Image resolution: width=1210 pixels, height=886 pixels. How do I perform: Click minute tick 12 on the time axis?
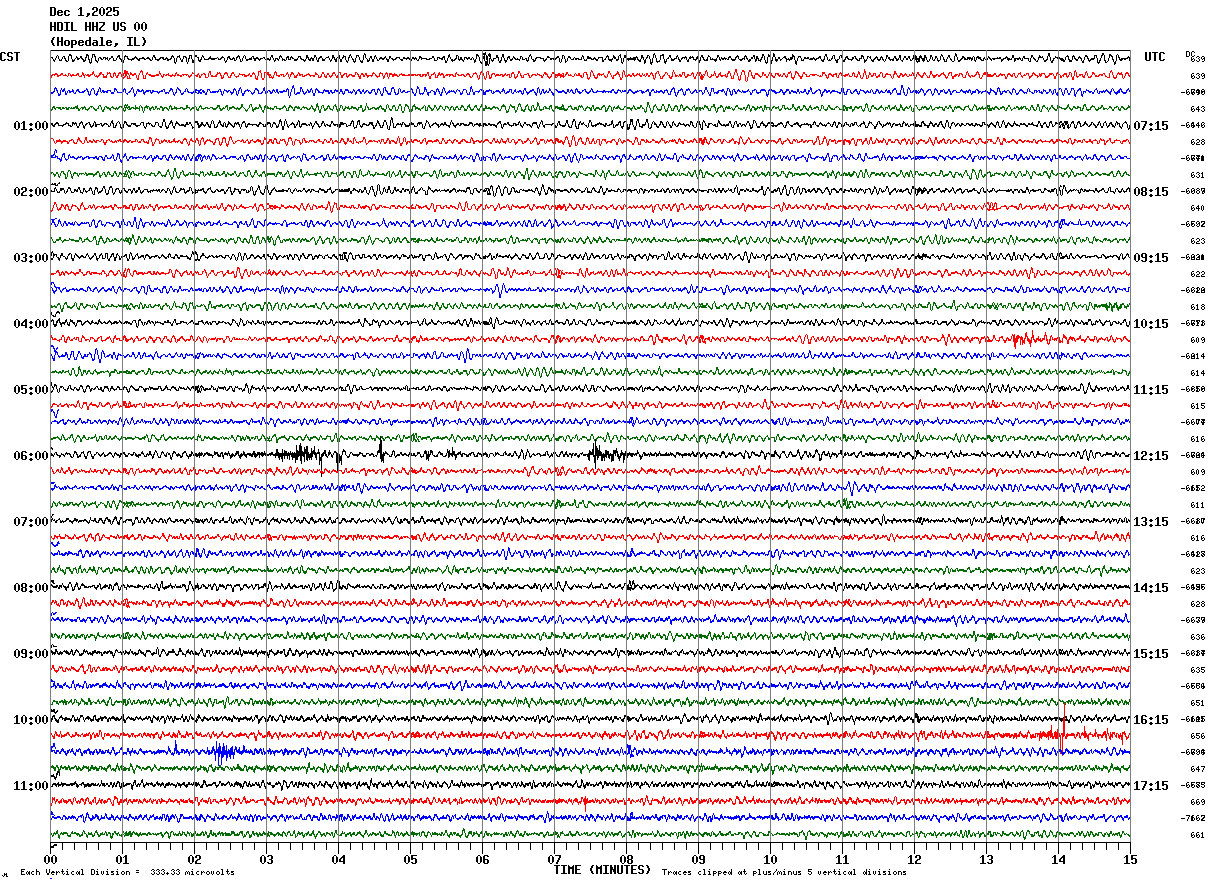915,858
